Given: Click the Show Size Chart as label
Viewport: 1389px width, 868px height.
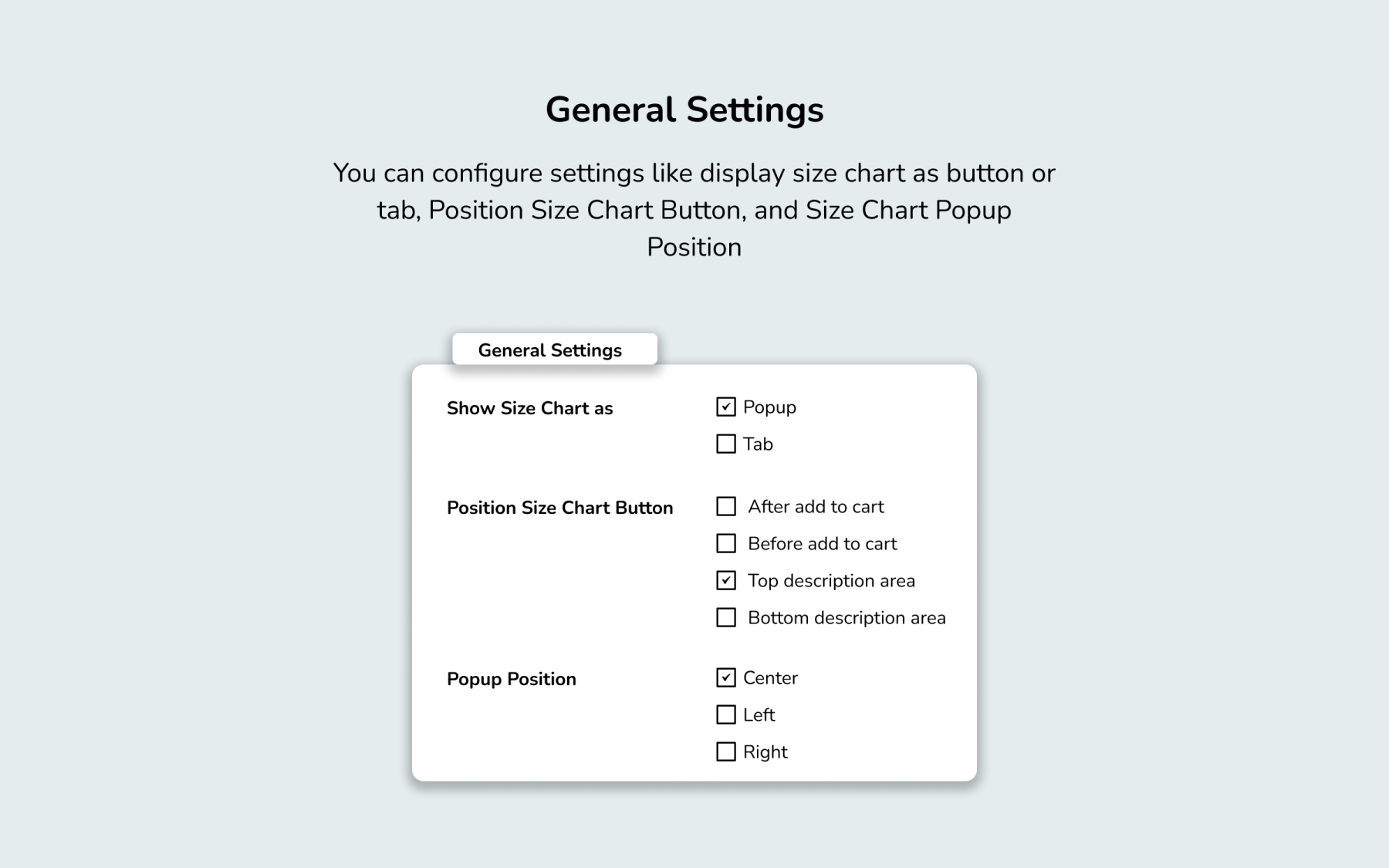Looking at the screenshot, I should 529,408.
